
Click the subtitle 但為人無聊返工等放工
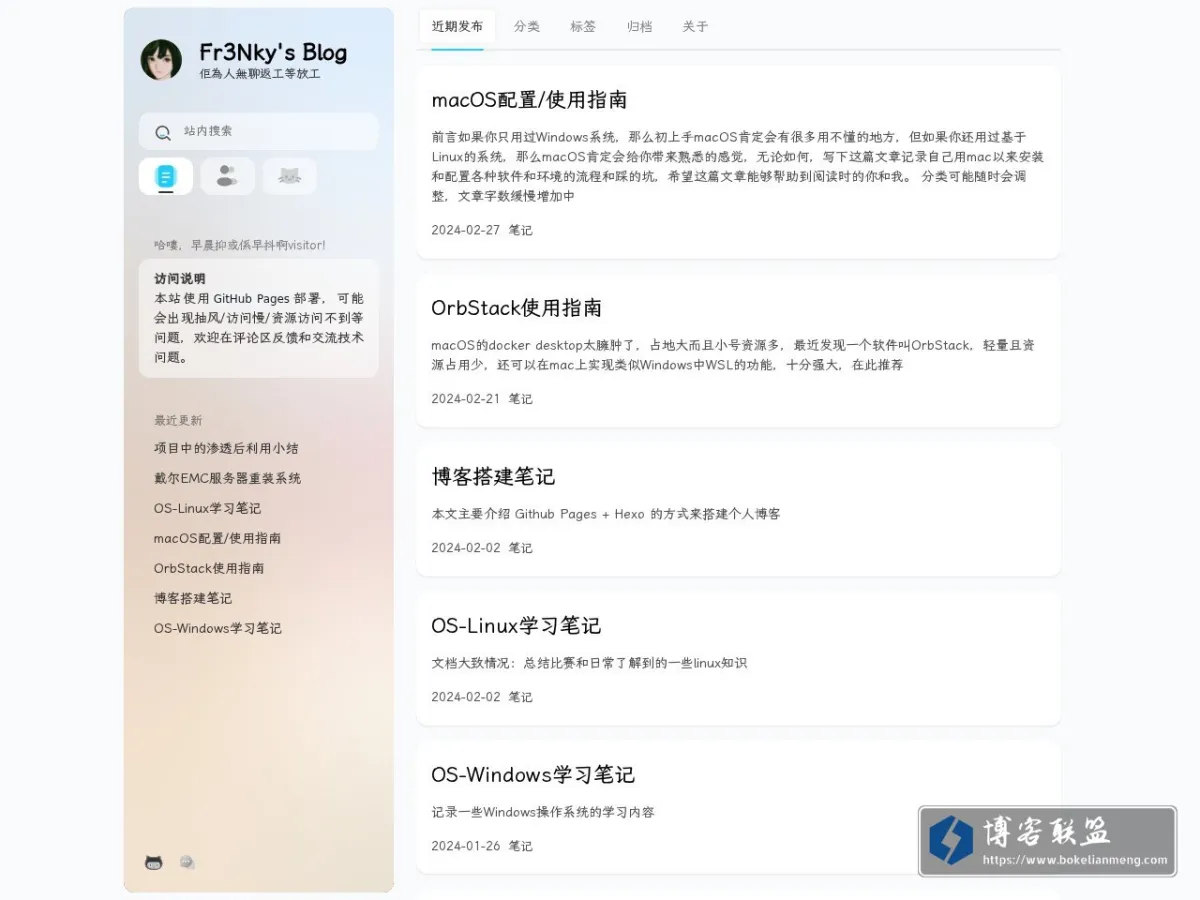coord(260,74)
